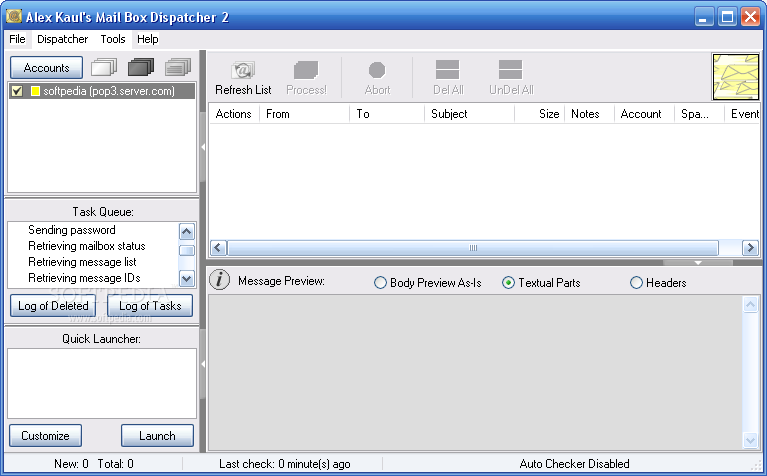Sort by the Event column header
The width and height of the screenshot is (767, 476).
point(742,114)
